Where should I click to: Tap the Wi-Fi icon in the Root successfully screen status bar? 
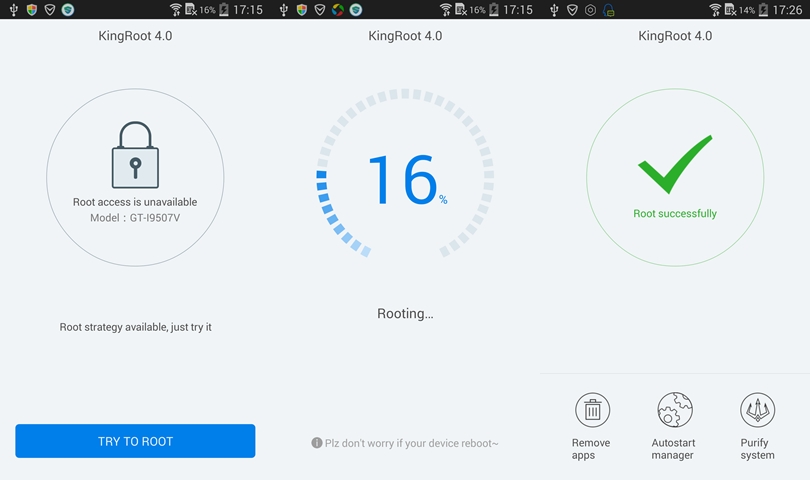pyautogui.click(x=715, y=9)
